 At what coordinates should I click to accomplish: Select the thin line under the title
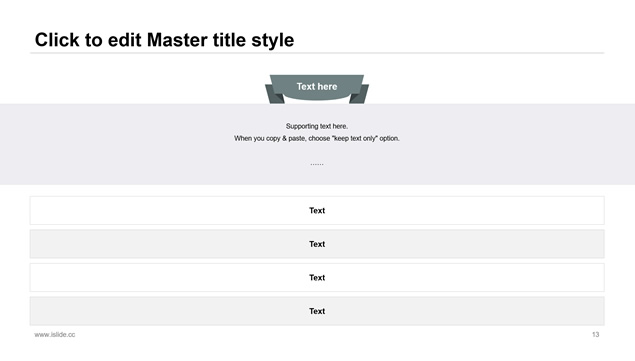click(x=317, y=53)
